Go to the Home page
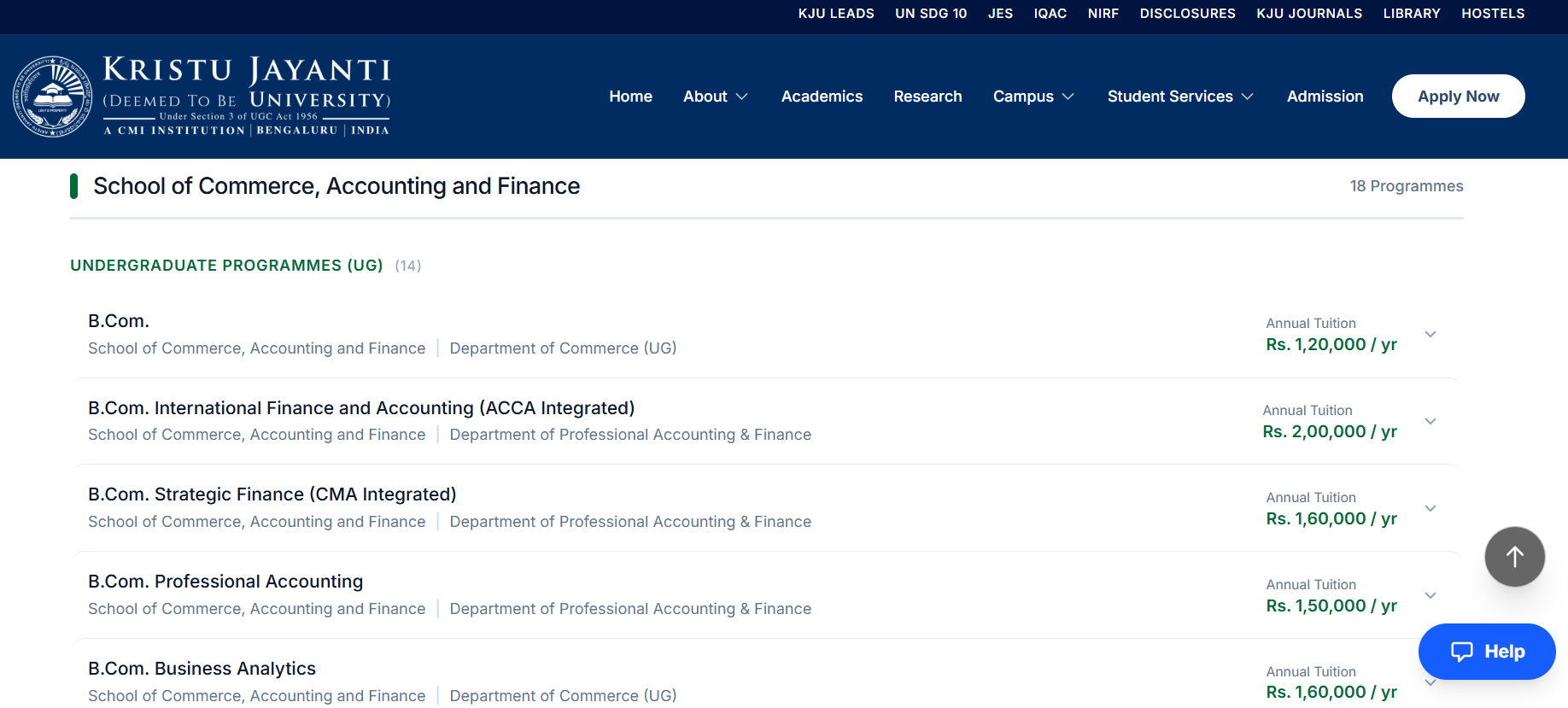This screenshot has width=1568, height=708. (631, 97)
